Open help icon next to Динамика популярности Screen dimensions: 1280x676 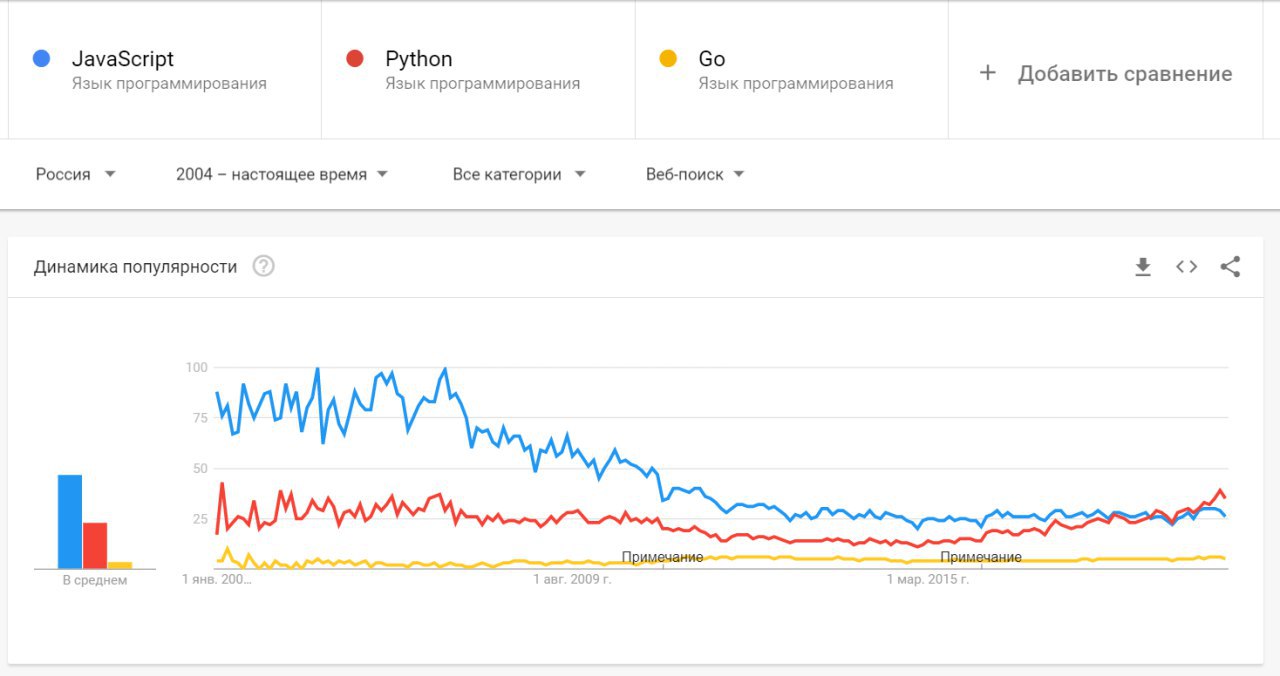coord(263,267)
